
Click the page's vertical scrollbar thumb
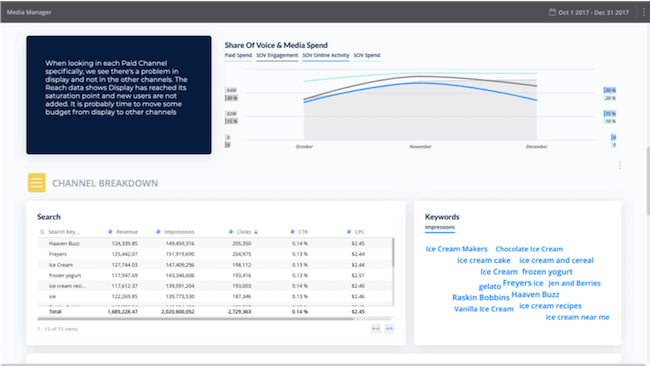[x=648, y=181]
